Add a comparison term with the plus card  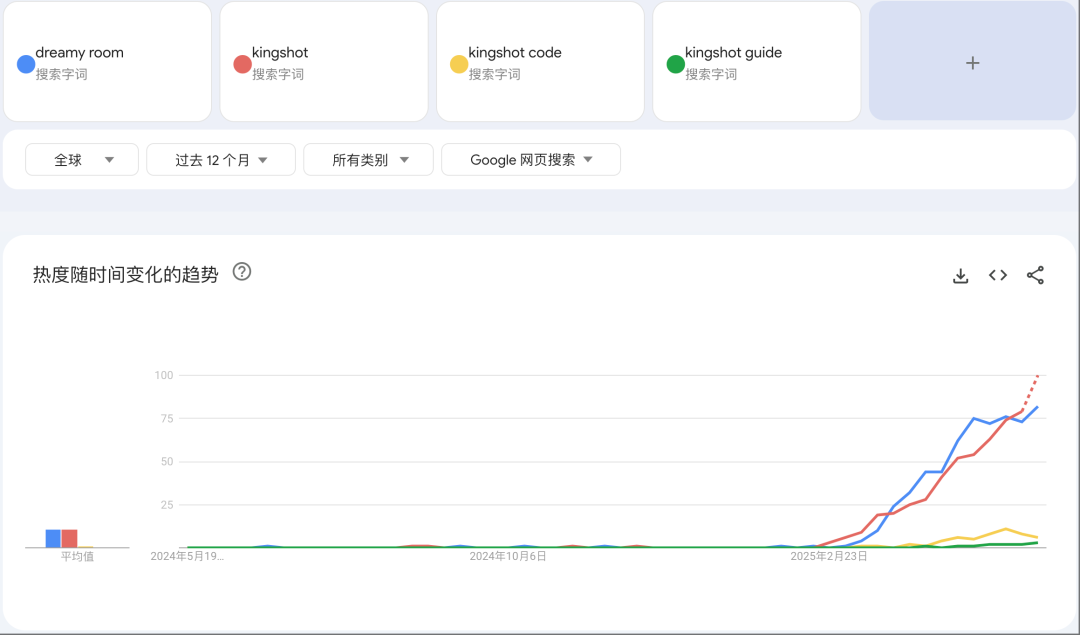[972, 61]
